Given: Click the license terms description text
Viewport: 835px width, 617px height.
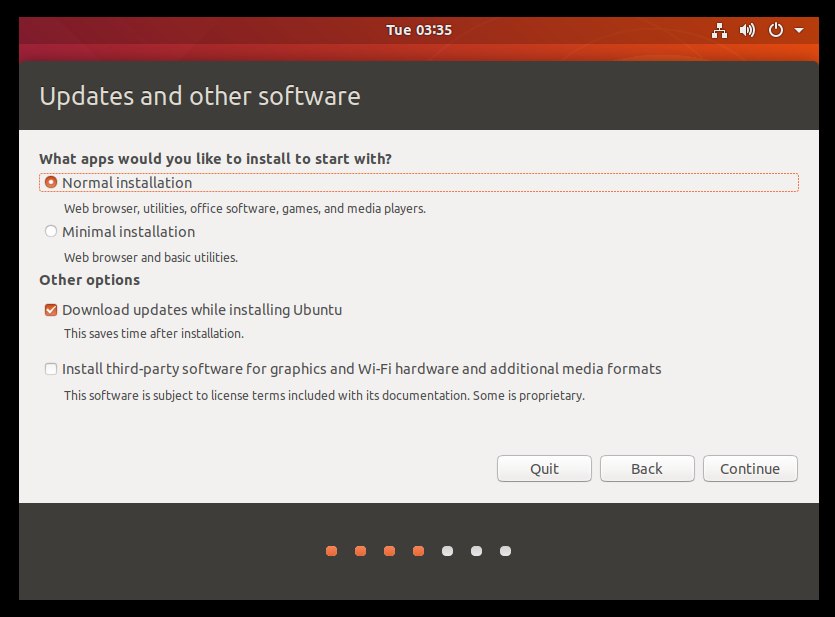Looking at the screenshot, I should 324,396.
